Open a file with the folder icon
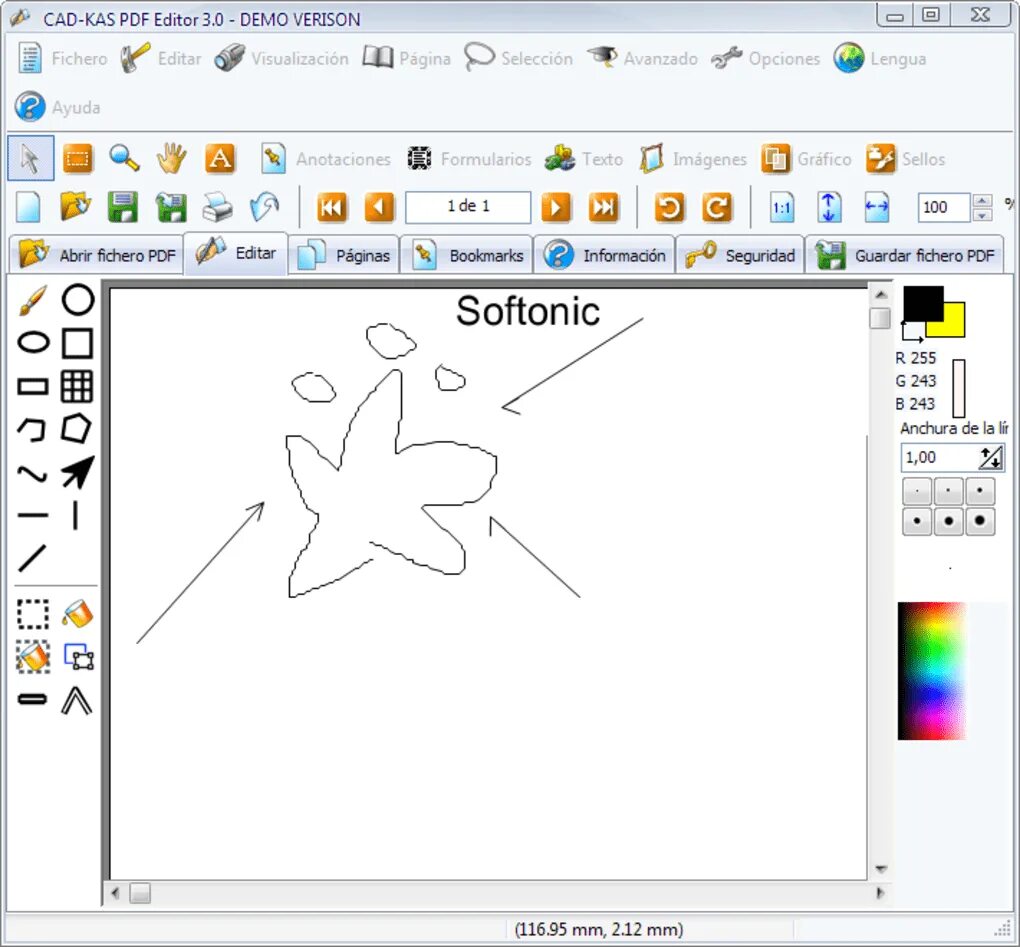This screenshot has height=947, width=1020. click(75, 207)
